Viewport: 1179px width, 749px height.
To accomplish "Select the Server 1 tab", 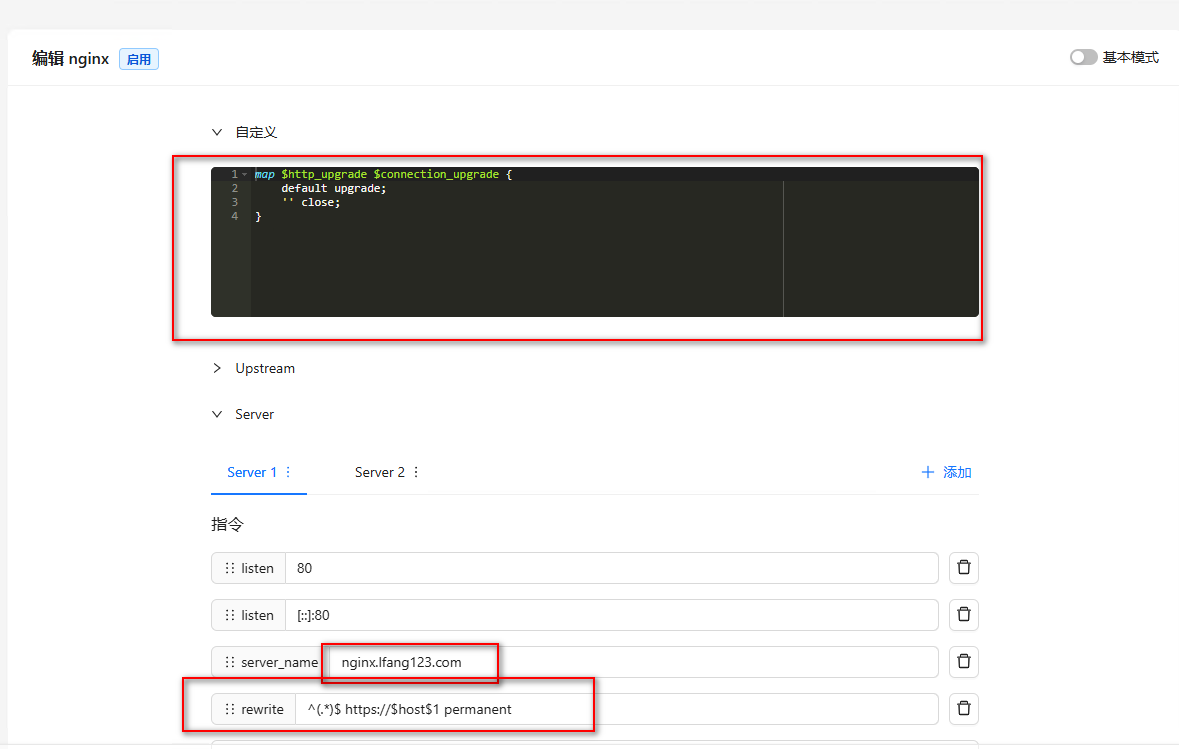I will click(252, 472).
